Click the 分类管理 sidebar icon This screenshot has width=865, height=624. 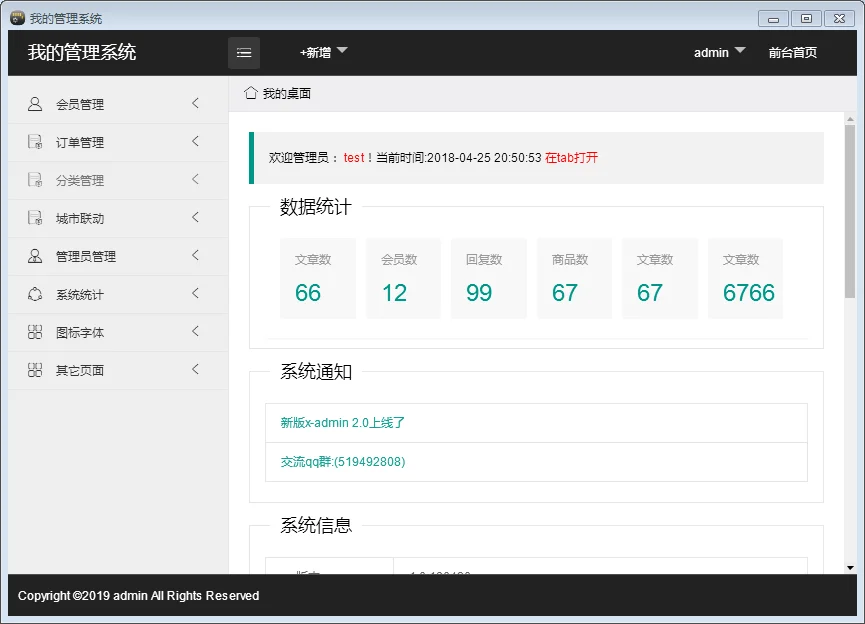35,180
